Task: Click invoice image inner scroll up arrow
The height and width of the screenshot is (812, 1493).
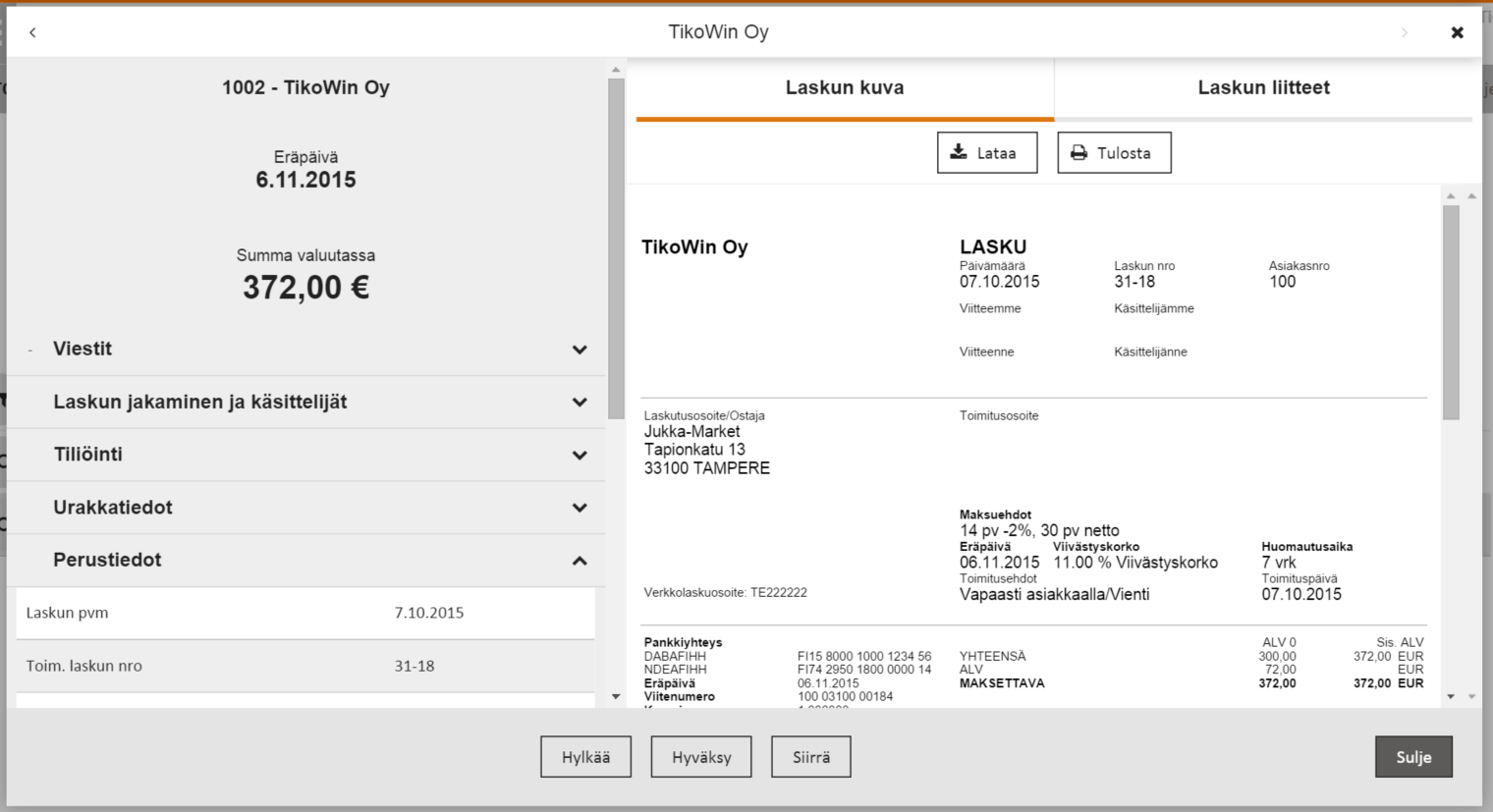Action: coord(1451,195)
